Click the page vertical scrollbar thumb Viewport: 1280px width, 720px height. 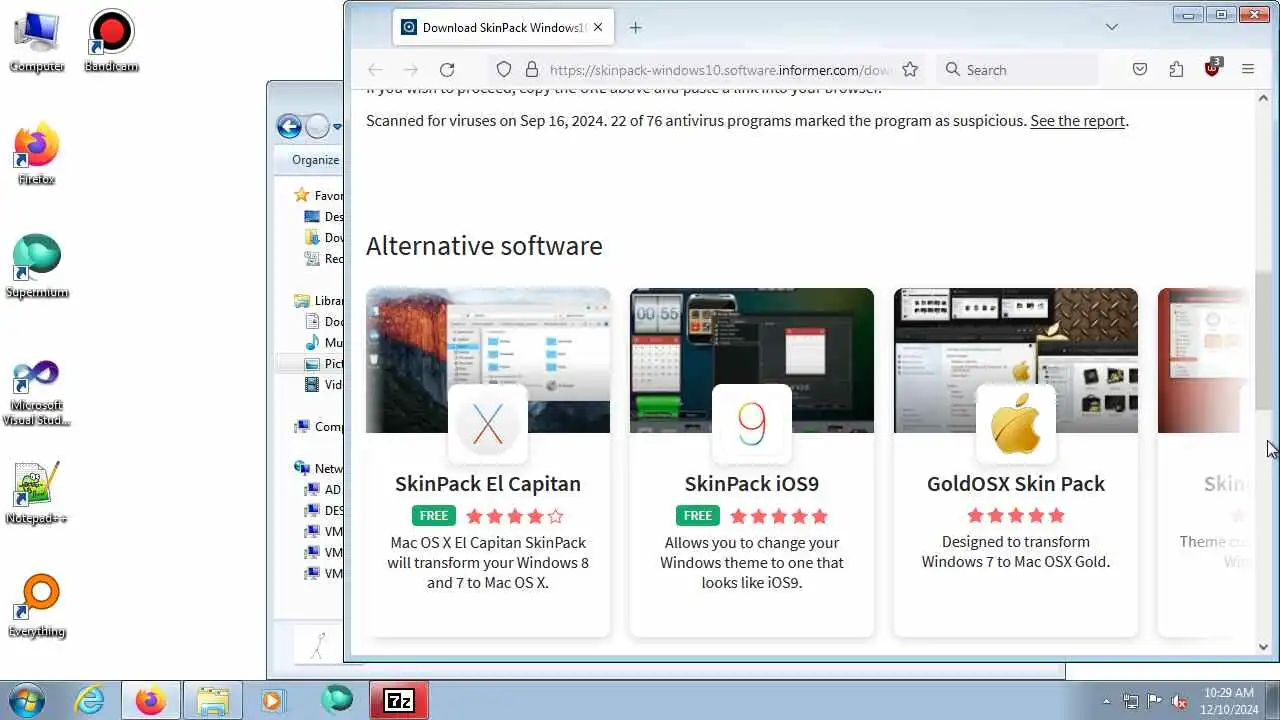(x=1263, y=339)
